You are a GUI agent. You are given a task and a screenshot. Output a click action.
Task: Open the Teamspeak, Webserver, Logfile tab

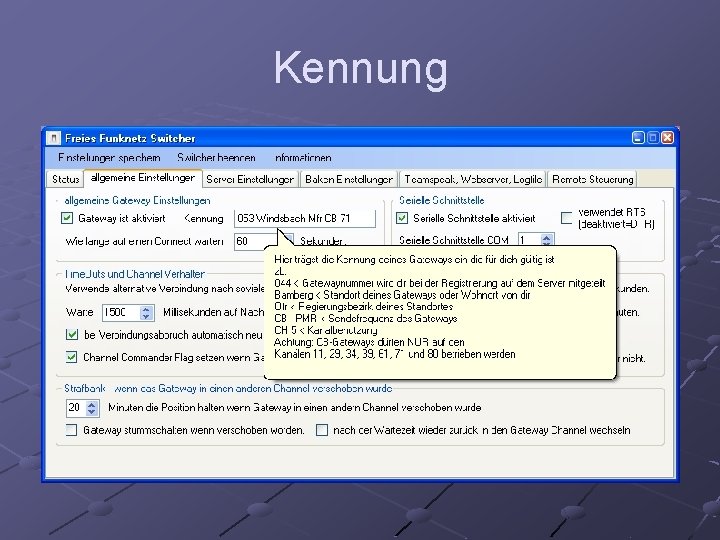coord(473,179)
